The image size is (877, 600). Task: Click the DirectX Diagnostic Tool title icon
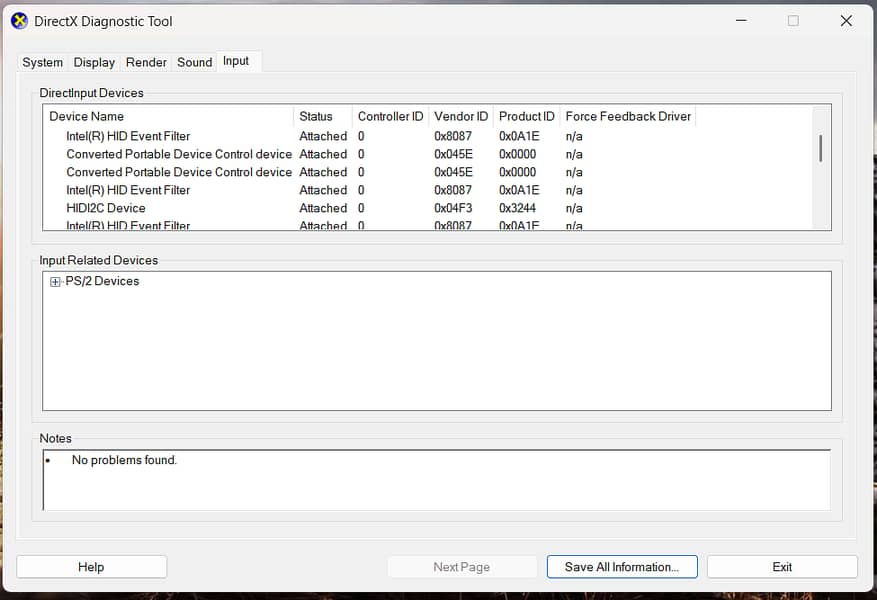pyautogui.click(x=19, y=21)
